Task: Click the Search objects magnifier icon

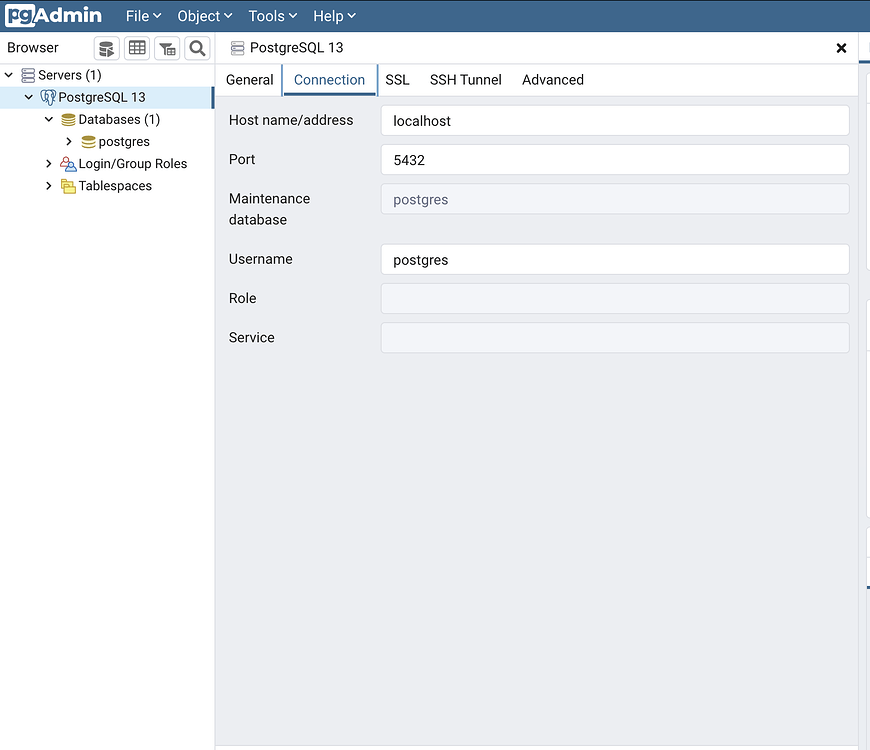Action: (196, 47)
